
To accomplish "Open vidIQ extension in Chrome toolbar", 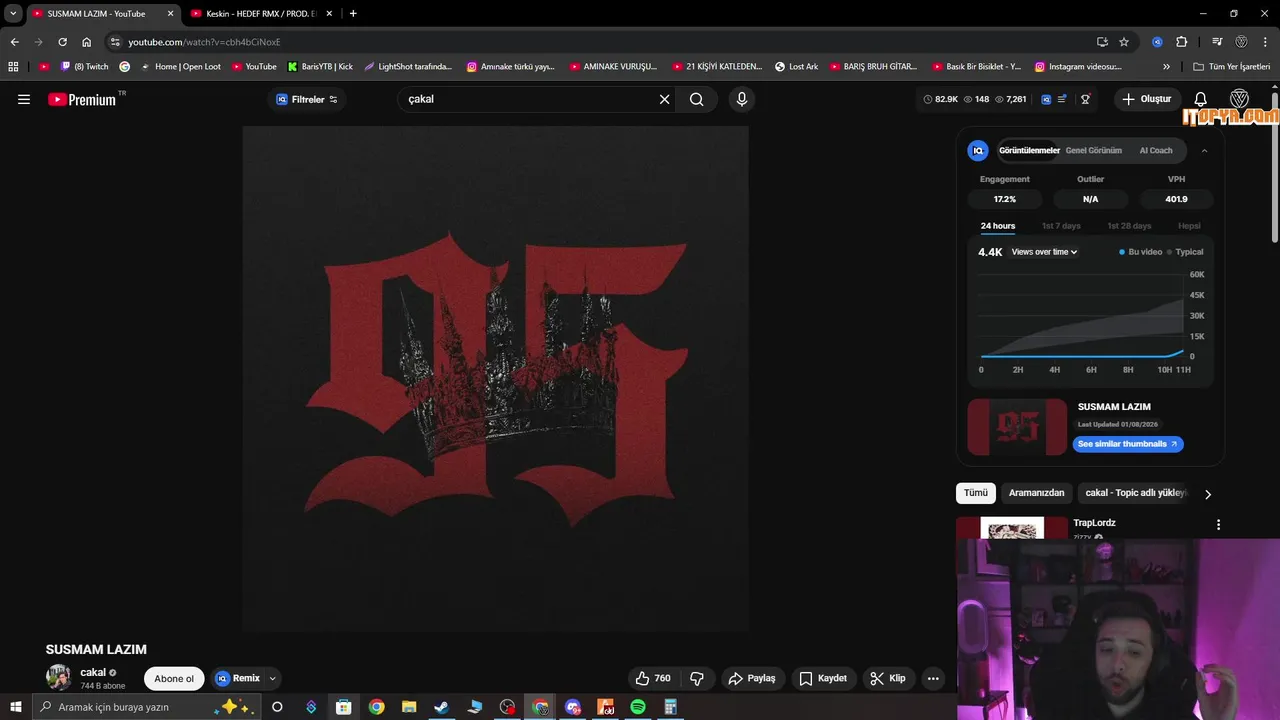I will [1157, 42].
